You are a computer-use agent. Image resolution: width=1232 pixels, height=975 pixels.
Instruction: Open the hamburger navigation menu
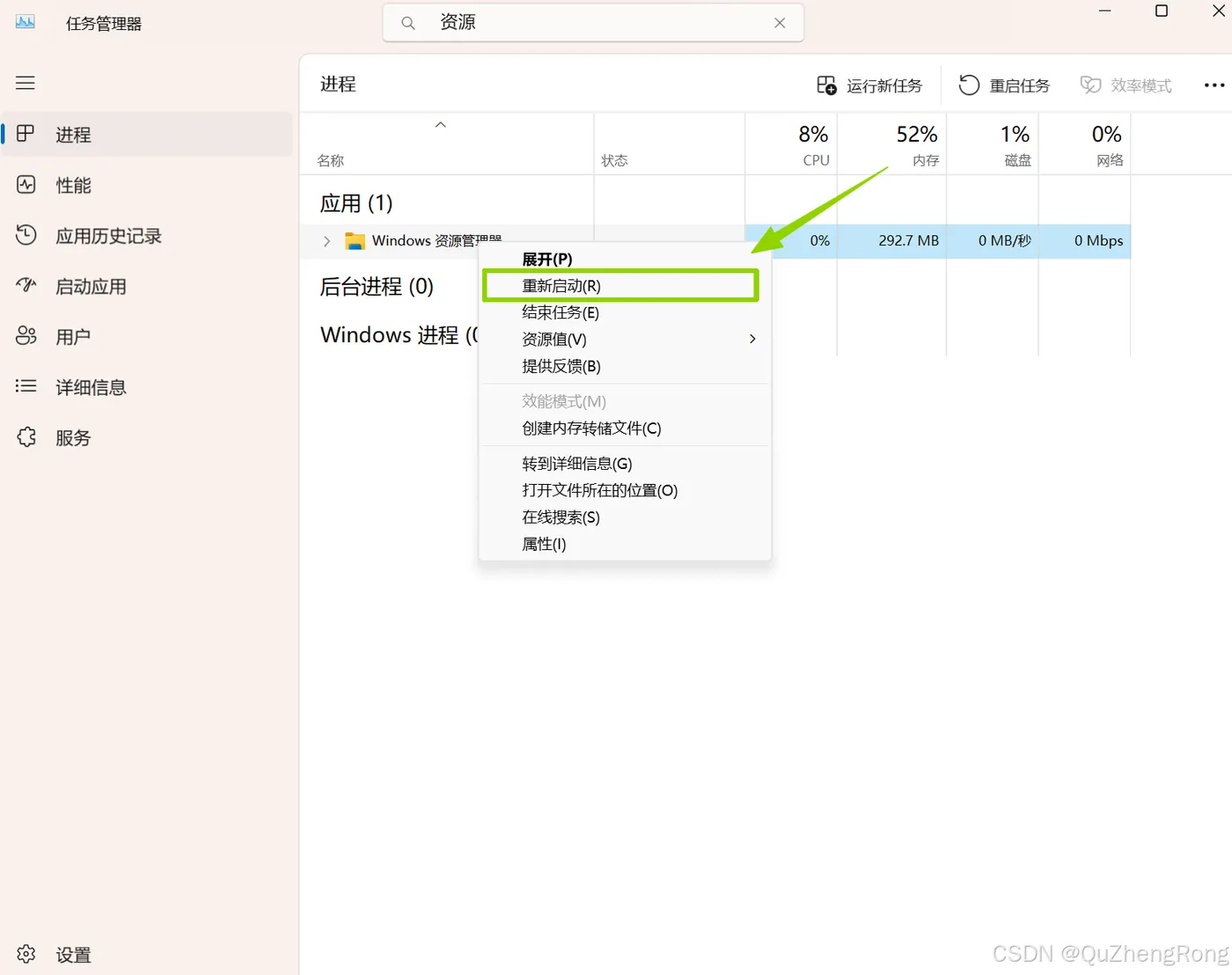pos(26,83)
